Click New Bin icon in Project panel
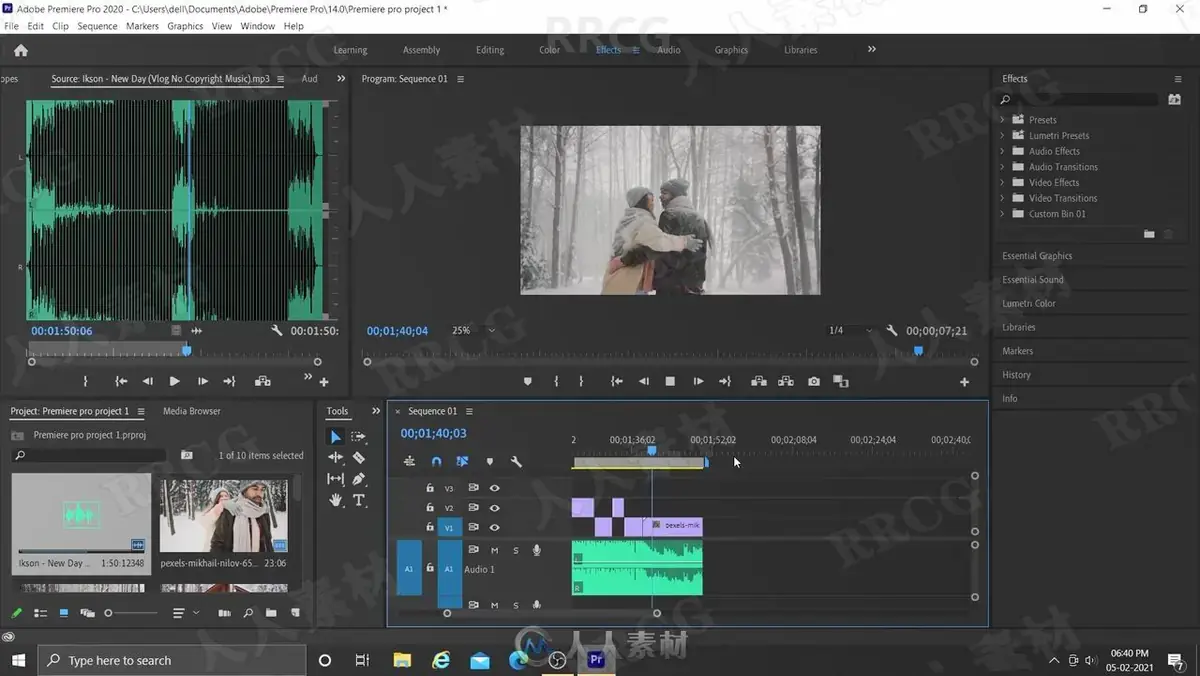The image size is (1200, 676). point(271,613)
